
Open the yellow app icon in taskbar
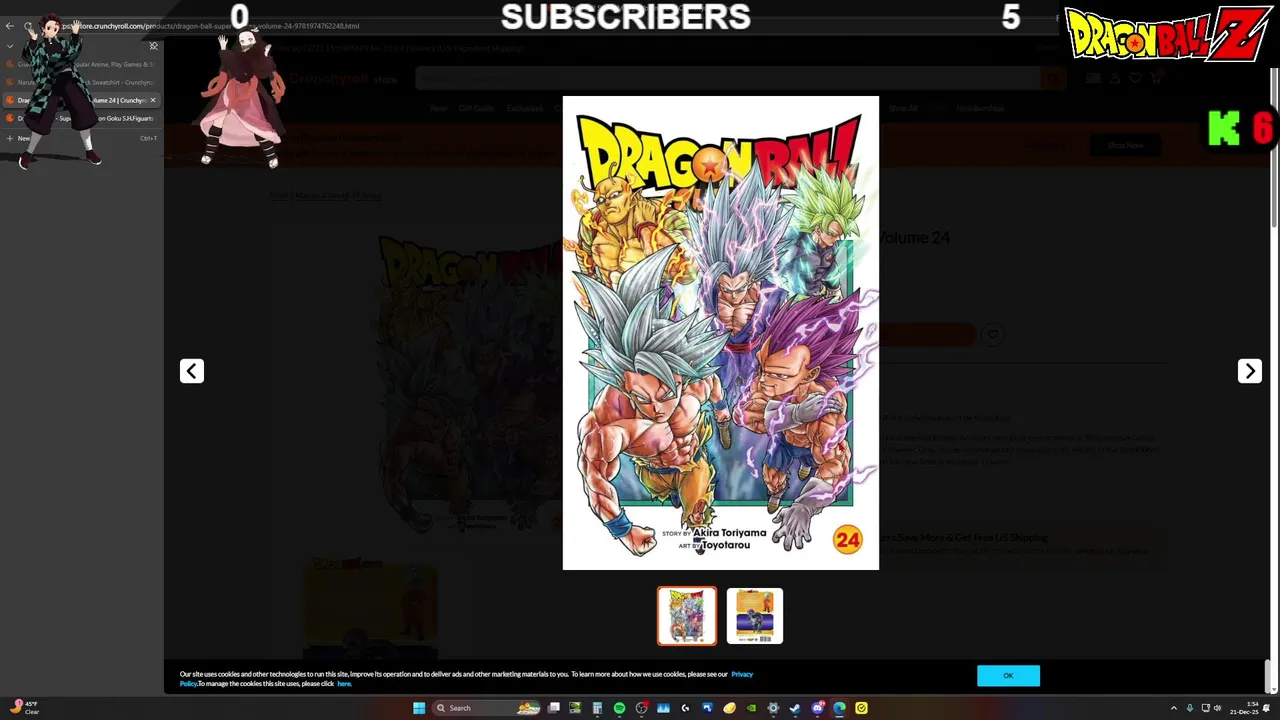coord(861,708)
